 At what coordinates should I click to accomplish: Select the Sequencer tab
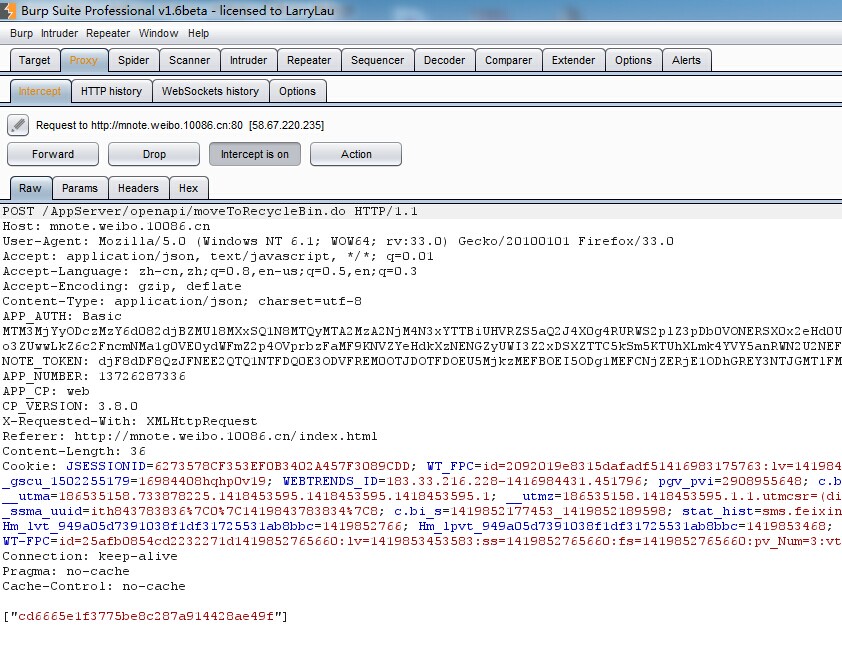coord(378,60)
